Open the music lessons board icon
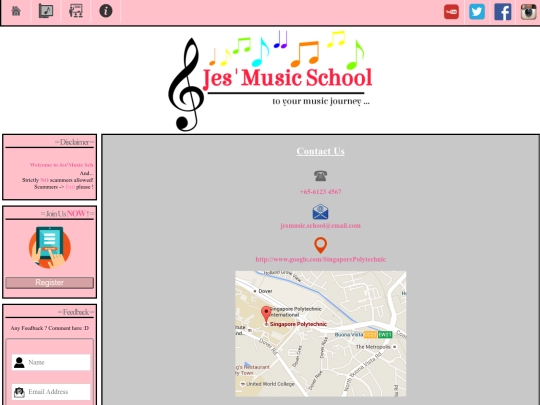Image resolution: width=540 pixels, height=405 pixels. (x=46, y=11)
